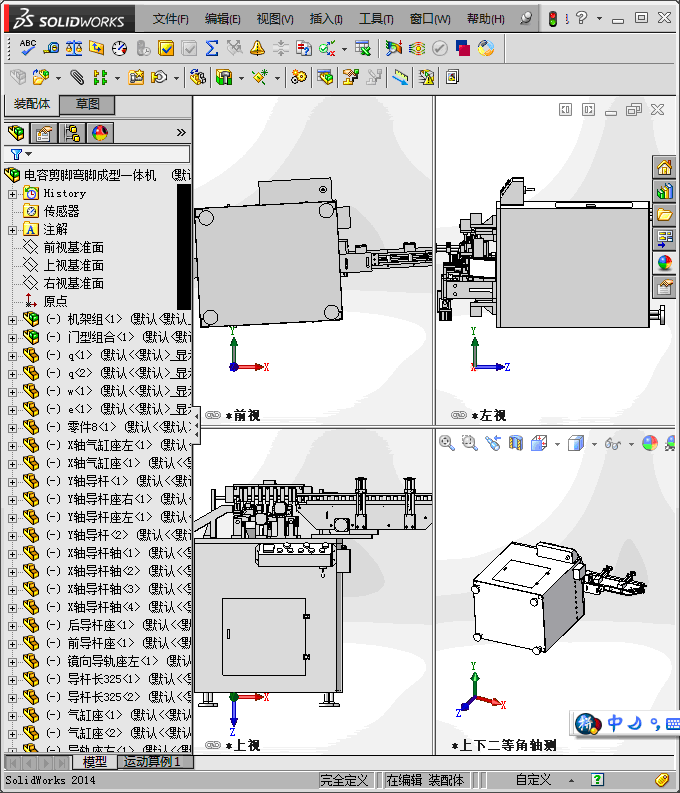Click the red and blue Interference Detection icon
680x793 pixels.
click(x=463, y=48)
